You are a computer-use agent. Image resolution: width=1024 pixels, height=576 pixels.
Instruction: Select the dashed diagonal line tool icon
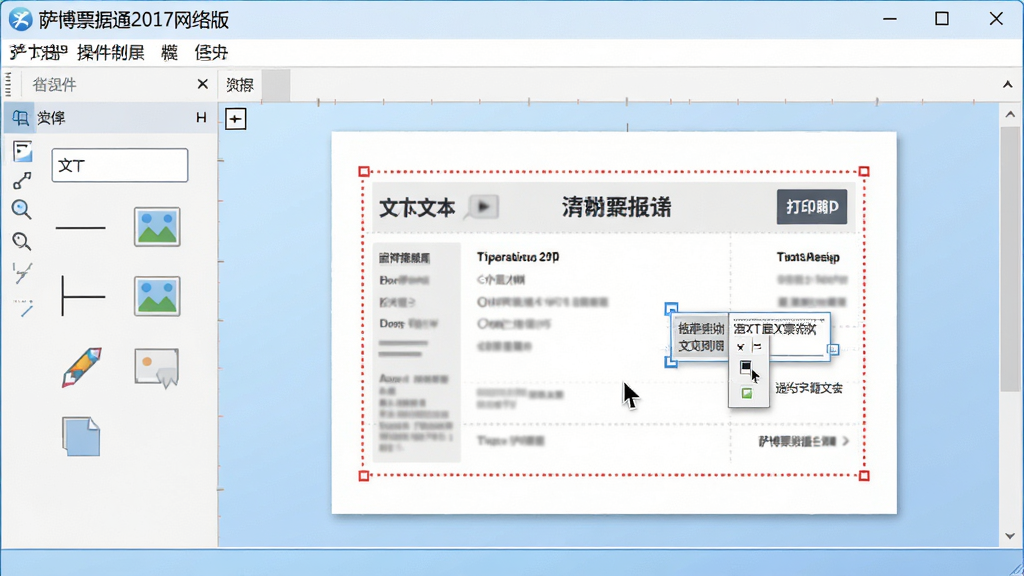click(x=23, y=308)
